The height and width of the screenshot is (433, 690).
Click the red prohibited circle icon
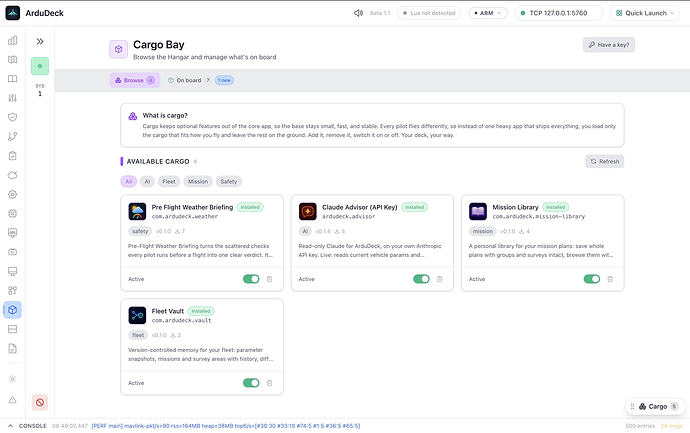pos(40,402)
